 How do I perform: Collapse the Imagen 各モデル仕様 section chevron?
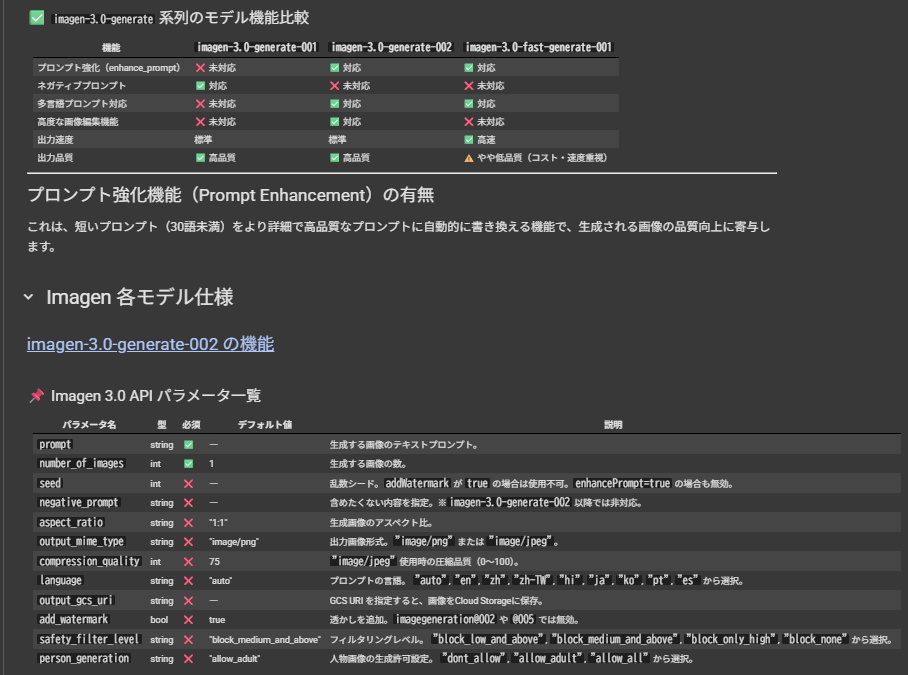[28, 297]
